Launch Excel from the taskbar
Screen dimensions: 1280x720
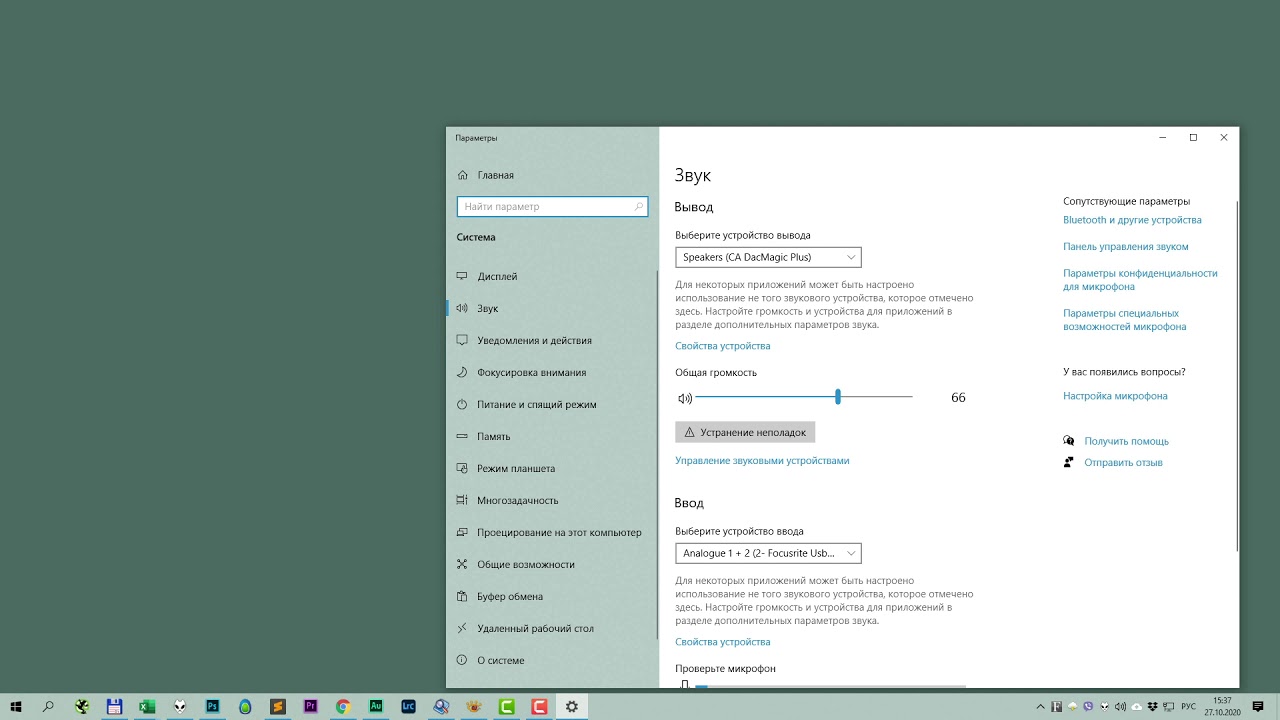pyautogui.click(x=147, y=706)
